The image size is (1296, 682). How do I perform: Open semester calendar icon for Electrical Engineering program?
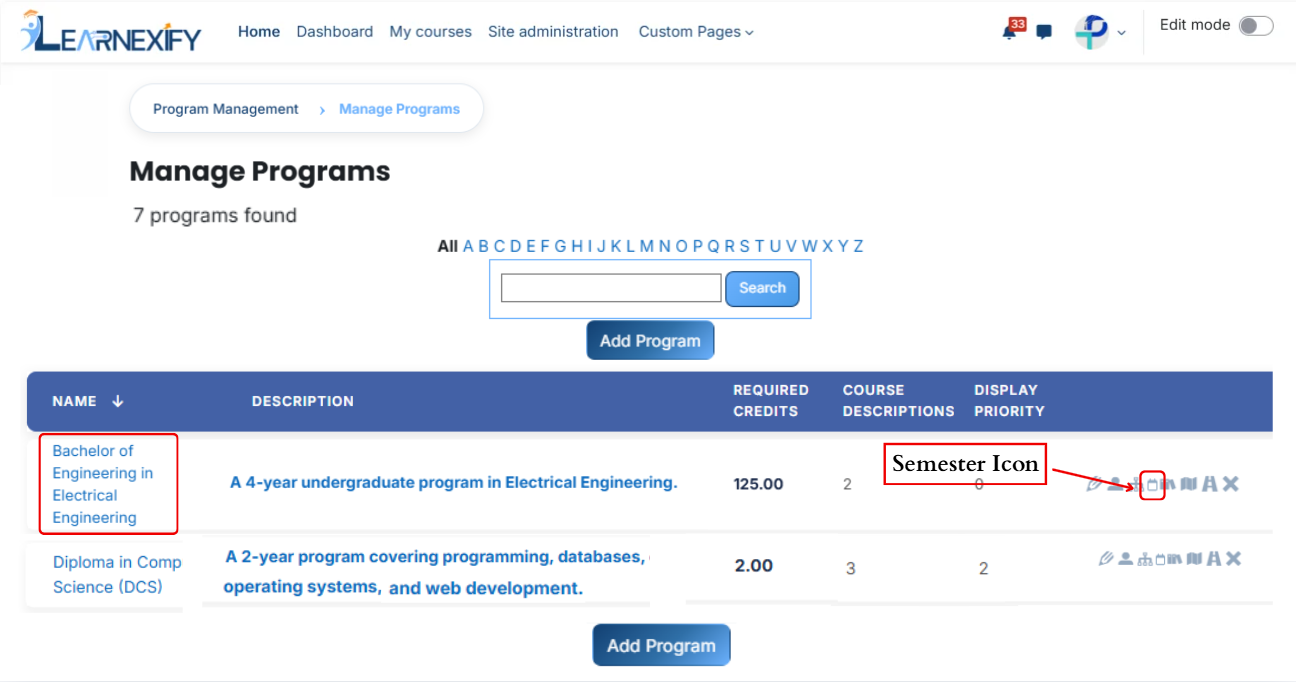coord(1152,485)
